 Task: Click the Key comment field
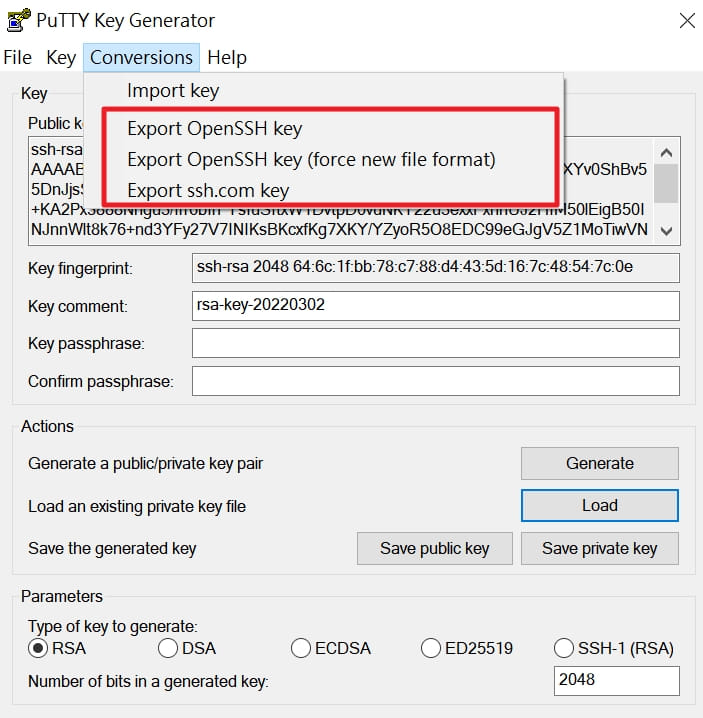(436, 306)
